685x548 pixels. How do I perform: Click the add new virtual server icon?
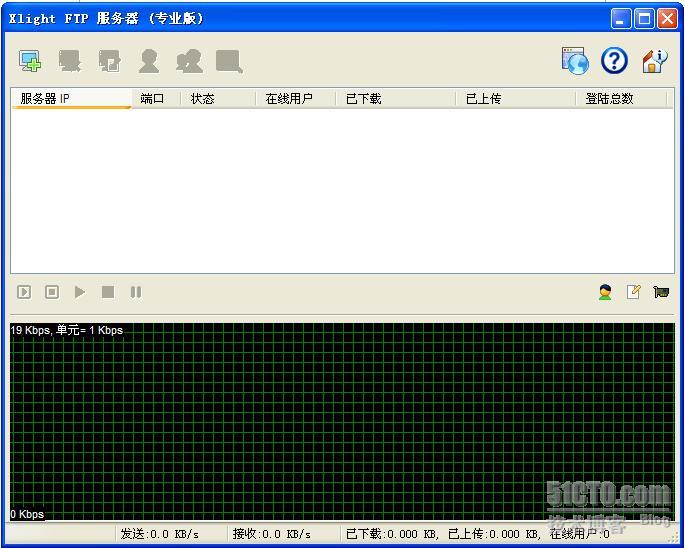point(30,61)
